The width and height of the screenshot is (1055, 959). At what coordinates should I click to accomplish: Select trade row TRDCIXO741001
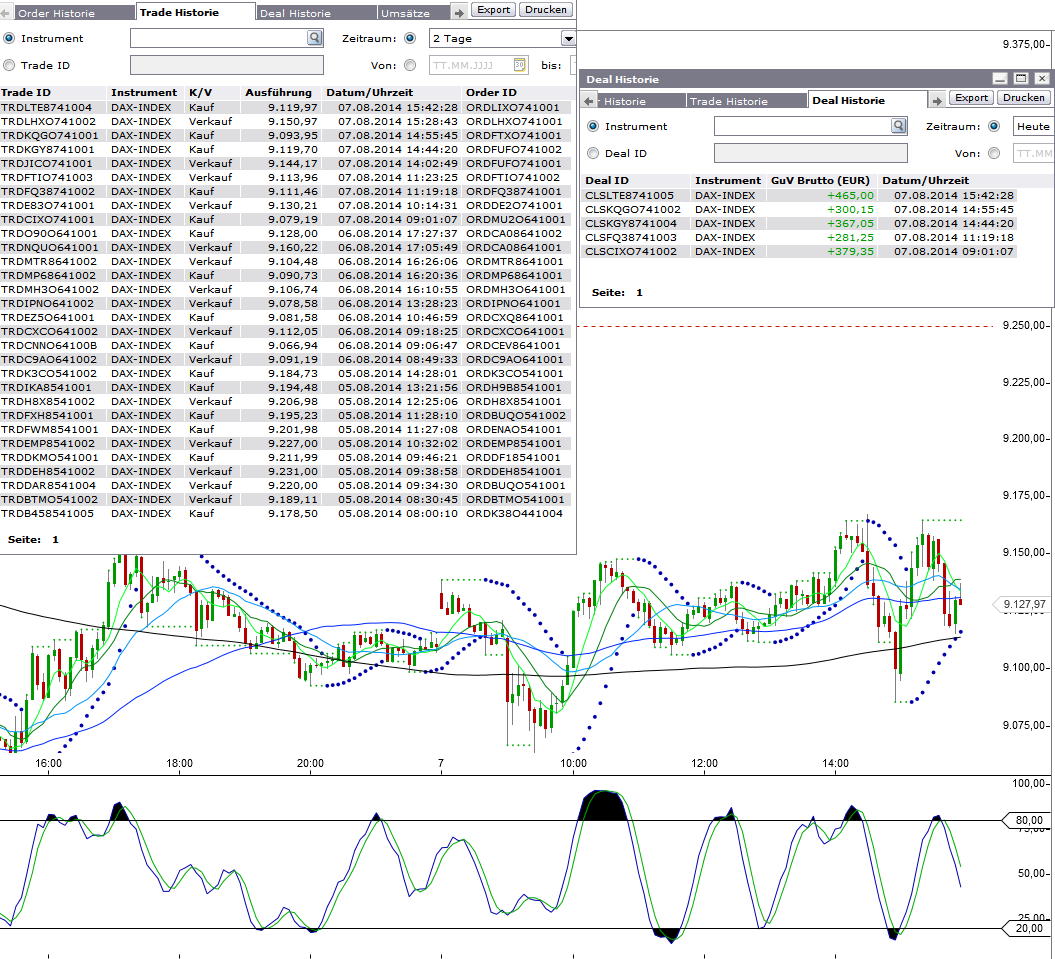[x=285, y=219]
